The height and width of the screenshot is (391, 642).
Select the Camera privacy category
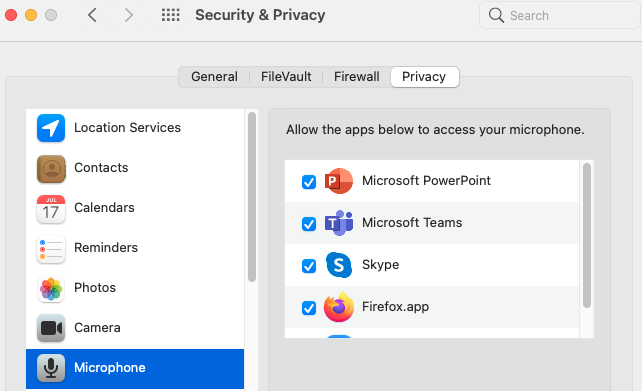pyautogui.click(x=135, y=328)
